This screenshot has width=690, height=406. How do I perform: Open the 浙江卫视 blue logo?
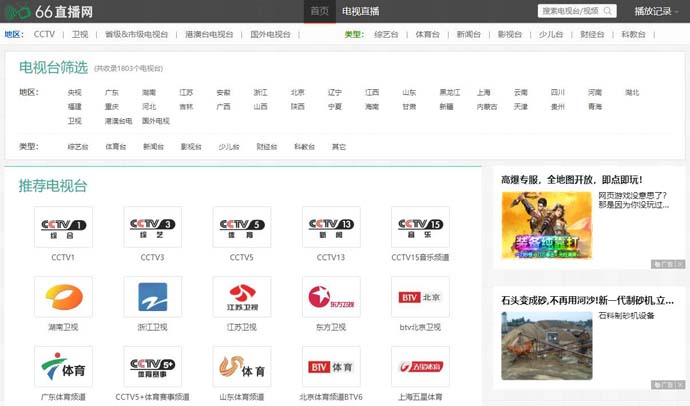(153, 297)
